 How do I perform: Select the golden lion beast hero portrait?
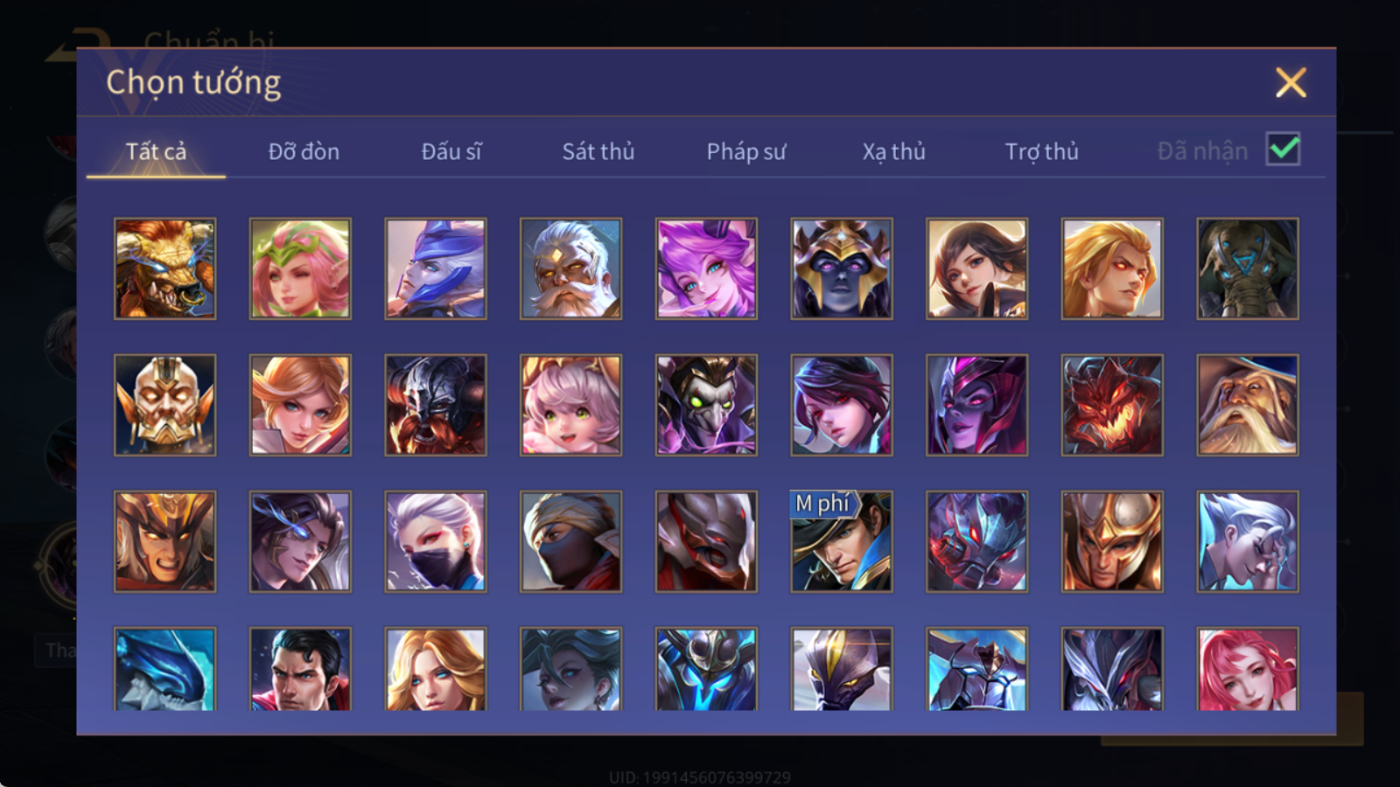point(165,269)
